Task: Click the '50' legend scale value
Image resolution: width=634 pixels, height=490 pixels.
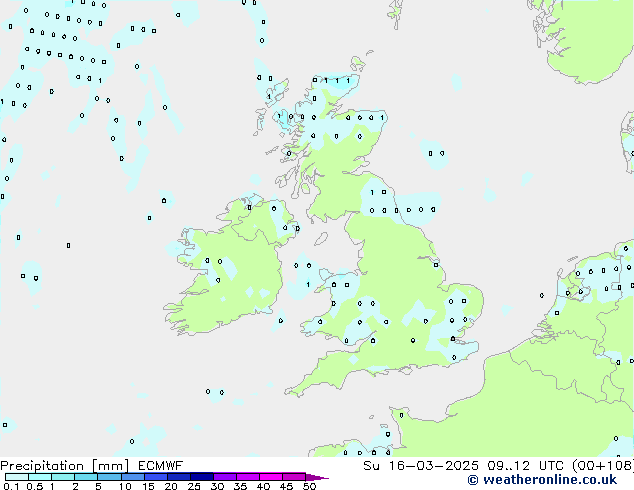Action: coord(309,486)
